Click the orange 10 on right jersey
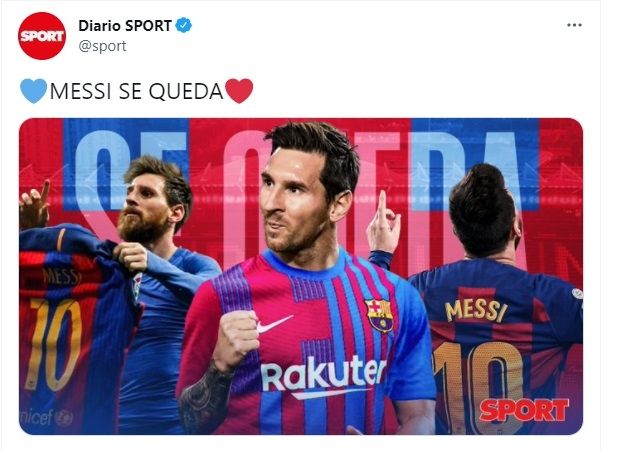 [477, 386]
